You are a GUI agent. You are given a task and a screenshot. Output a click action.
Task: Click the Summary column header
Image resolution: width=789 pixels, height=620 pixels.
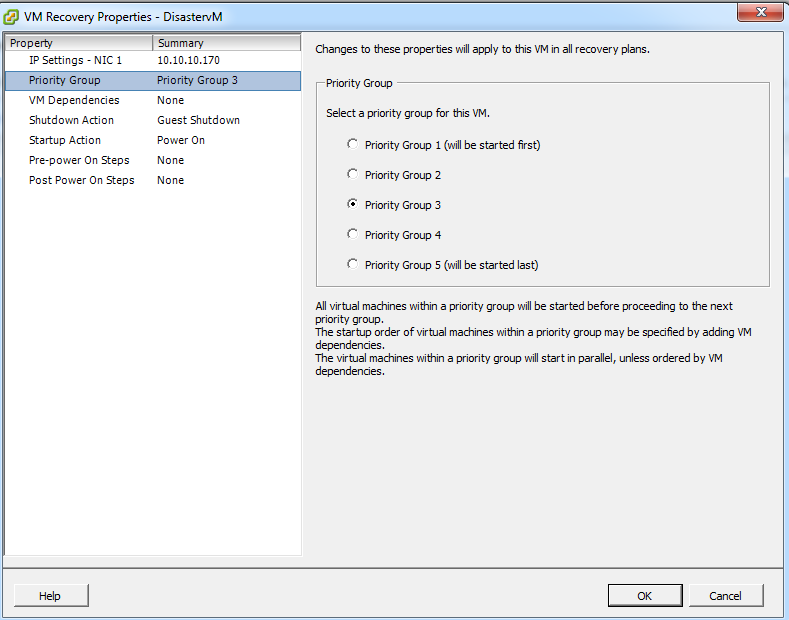226,43
